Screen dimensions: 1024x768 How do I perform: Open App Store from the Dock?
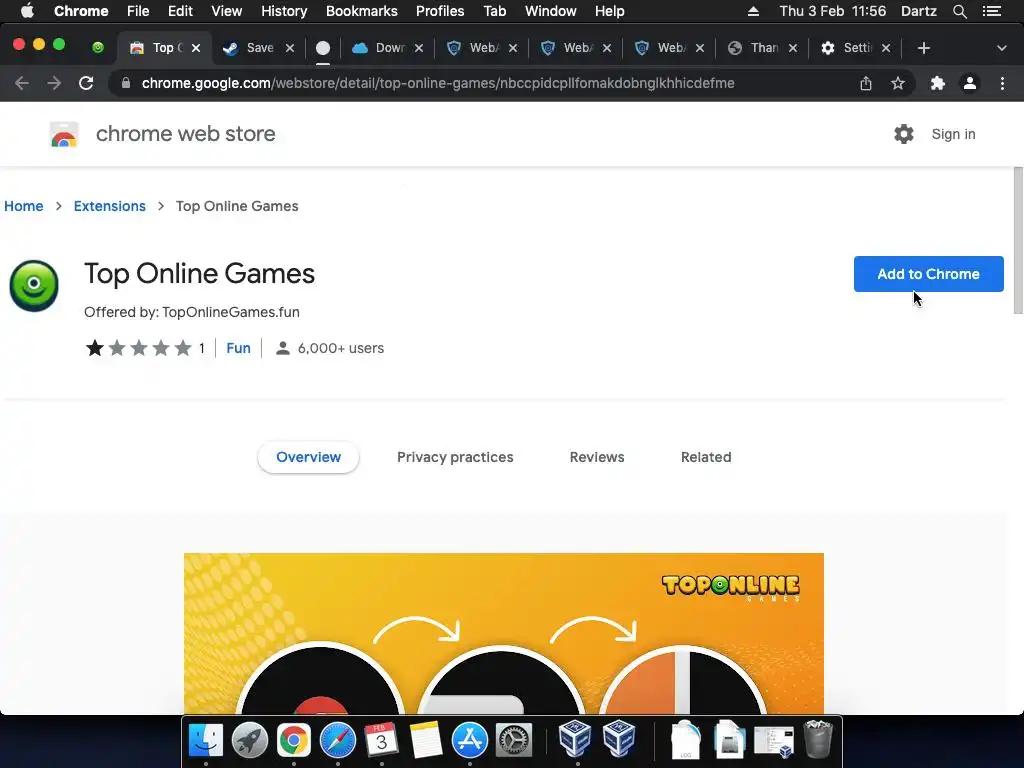click(x=470, y=740)
